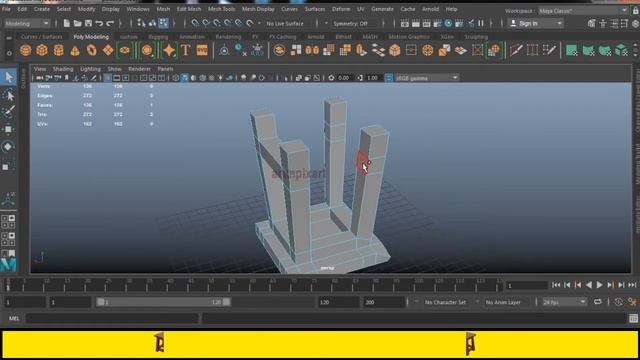Click the SVG import shelf icon
This screenshot has width=640, height=360.
[202, 51]
